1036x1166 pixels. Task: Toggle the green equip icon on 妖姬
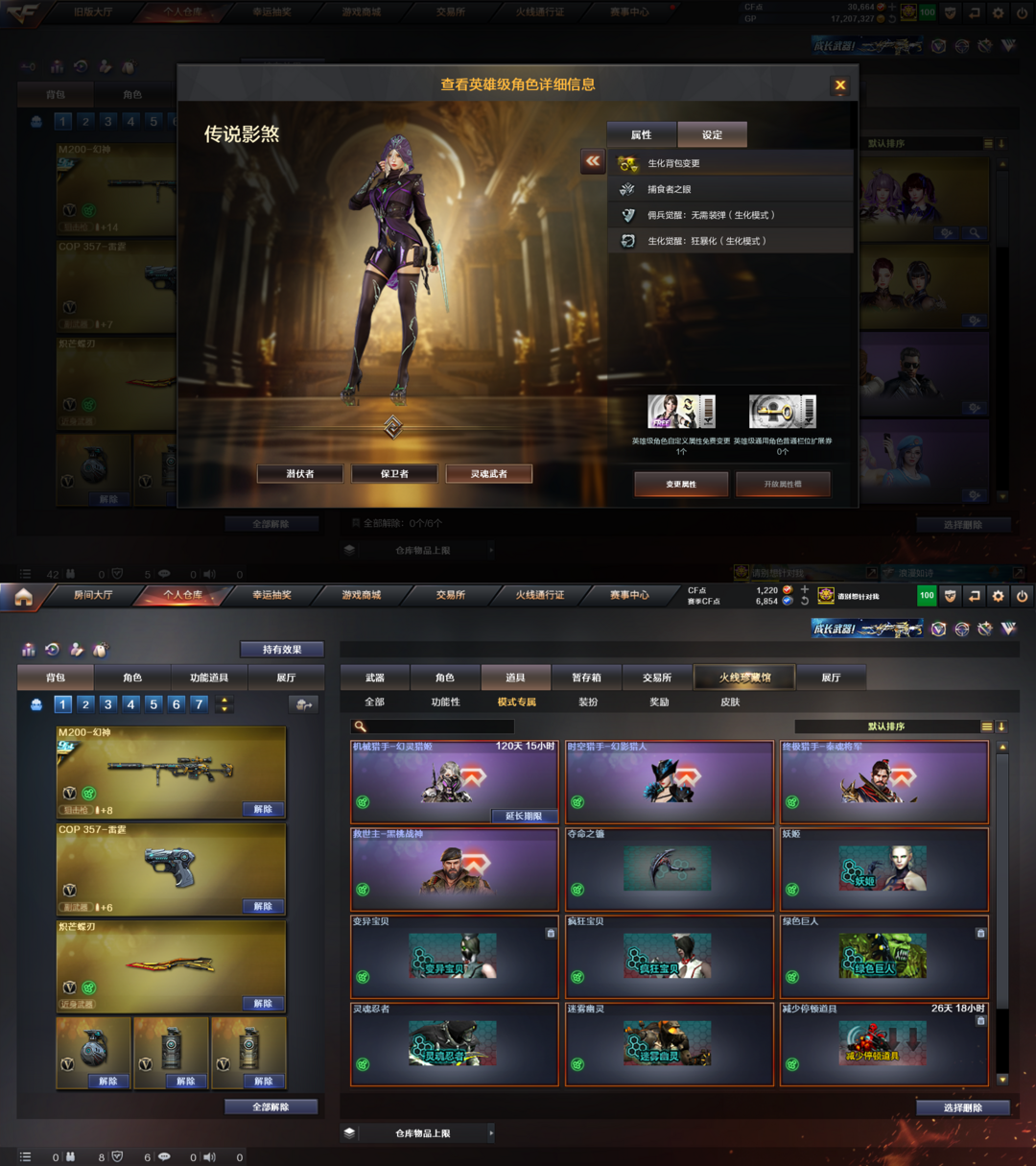click(x=792, y=890)
